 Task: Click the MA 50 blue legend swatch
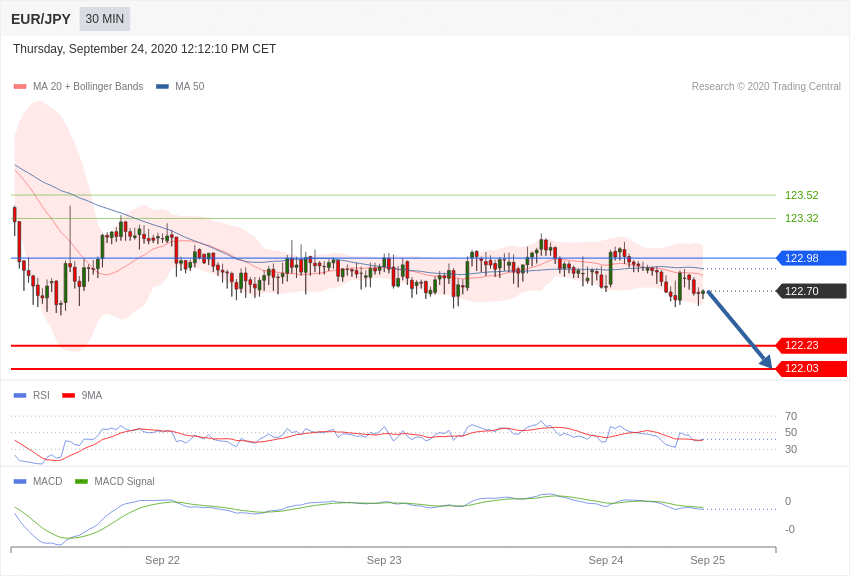point(162,87)
